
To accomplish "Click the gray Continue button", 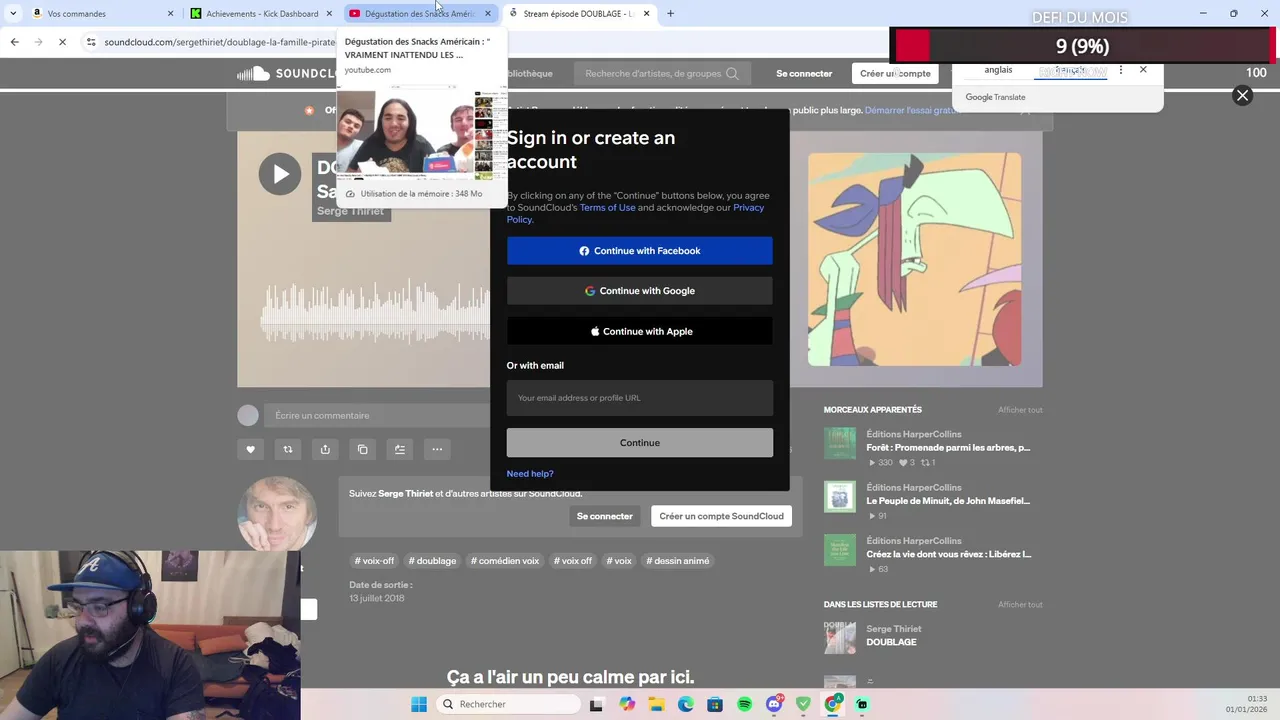I will click(x=640, y=443).
